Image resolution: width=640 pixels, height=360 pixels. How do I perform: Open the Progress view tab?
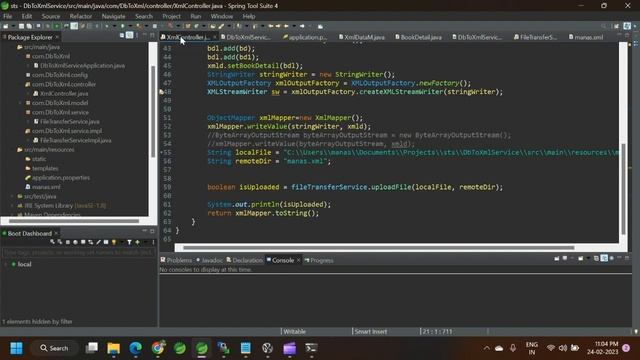(x=319, y=260)
